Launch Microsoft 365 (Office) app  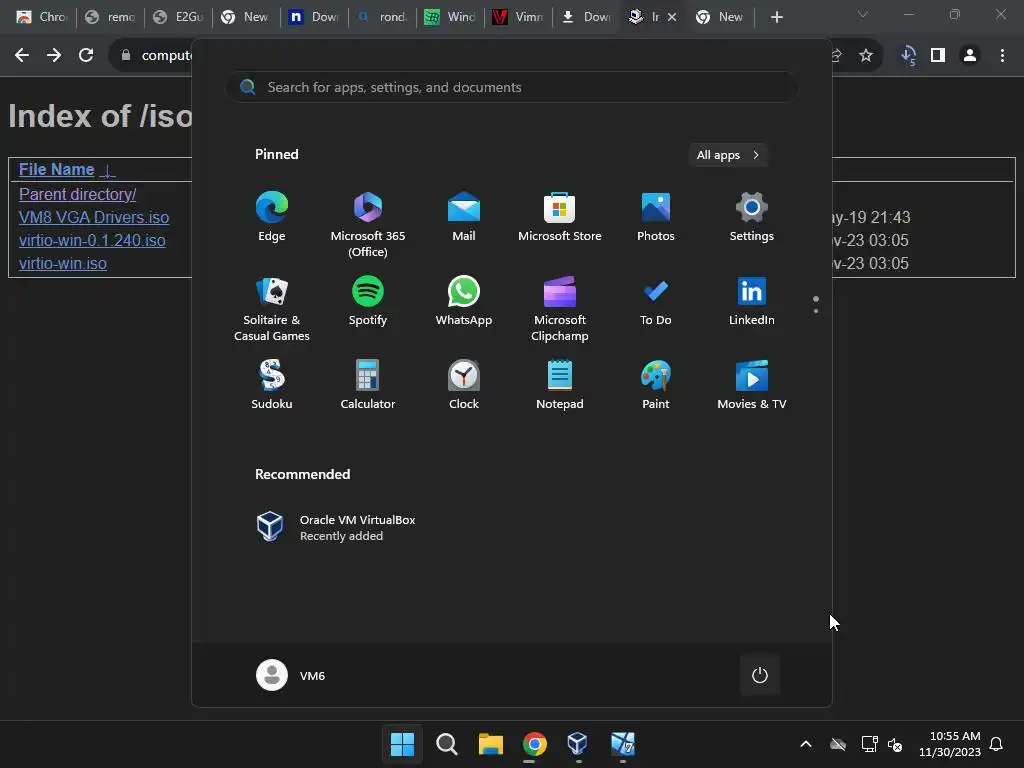368,225
